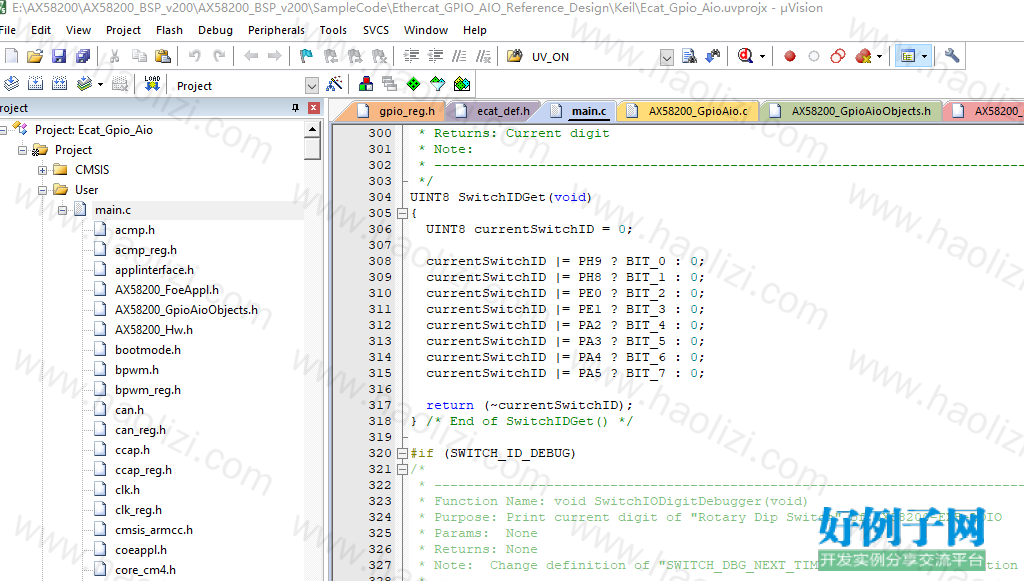1024x581 pixels.
Task: Collapse the main.c tree node
Action: click(x=62, y=210)
